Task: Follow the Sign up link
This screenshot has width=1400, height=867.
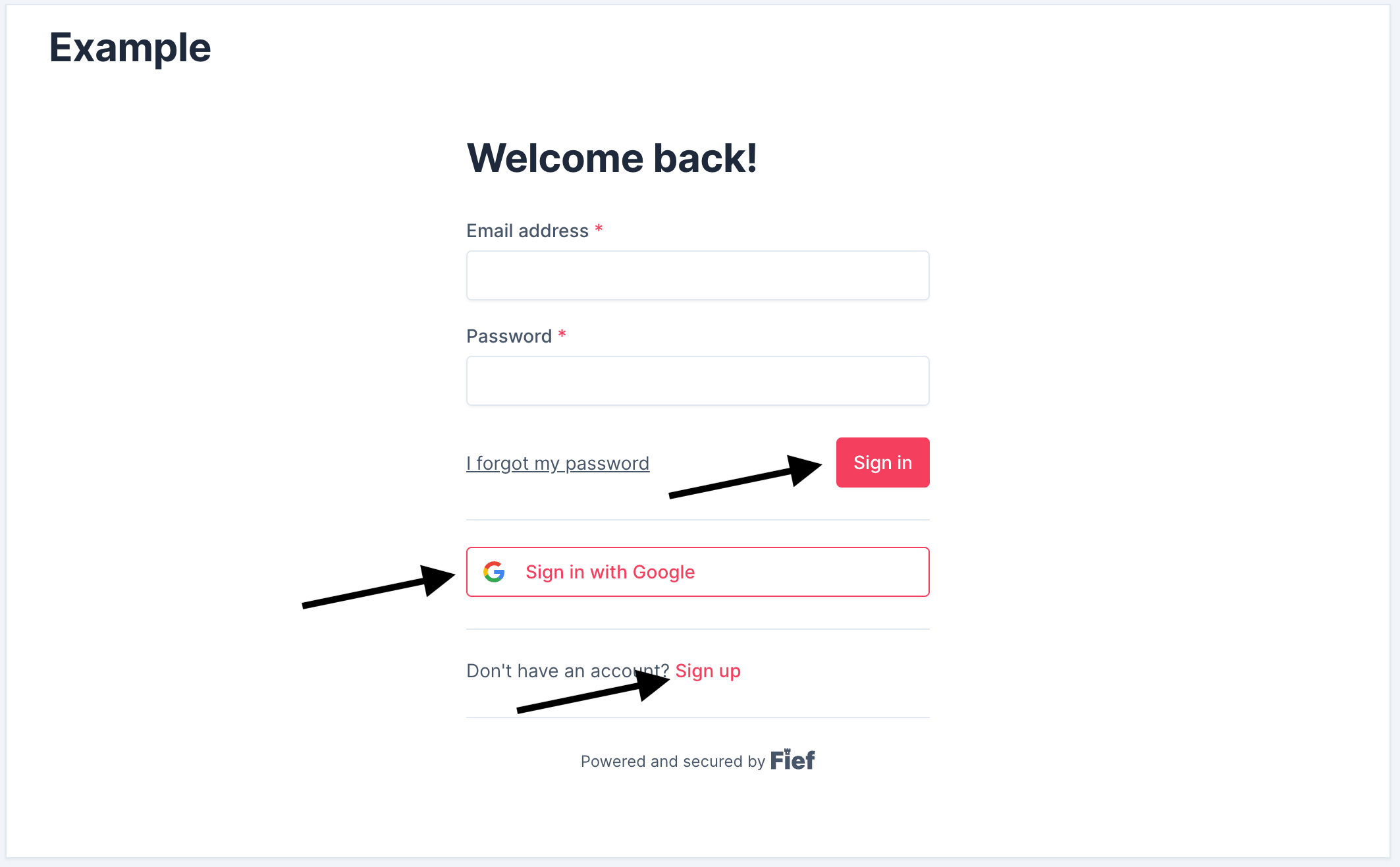Action: (x=708, y=671)
